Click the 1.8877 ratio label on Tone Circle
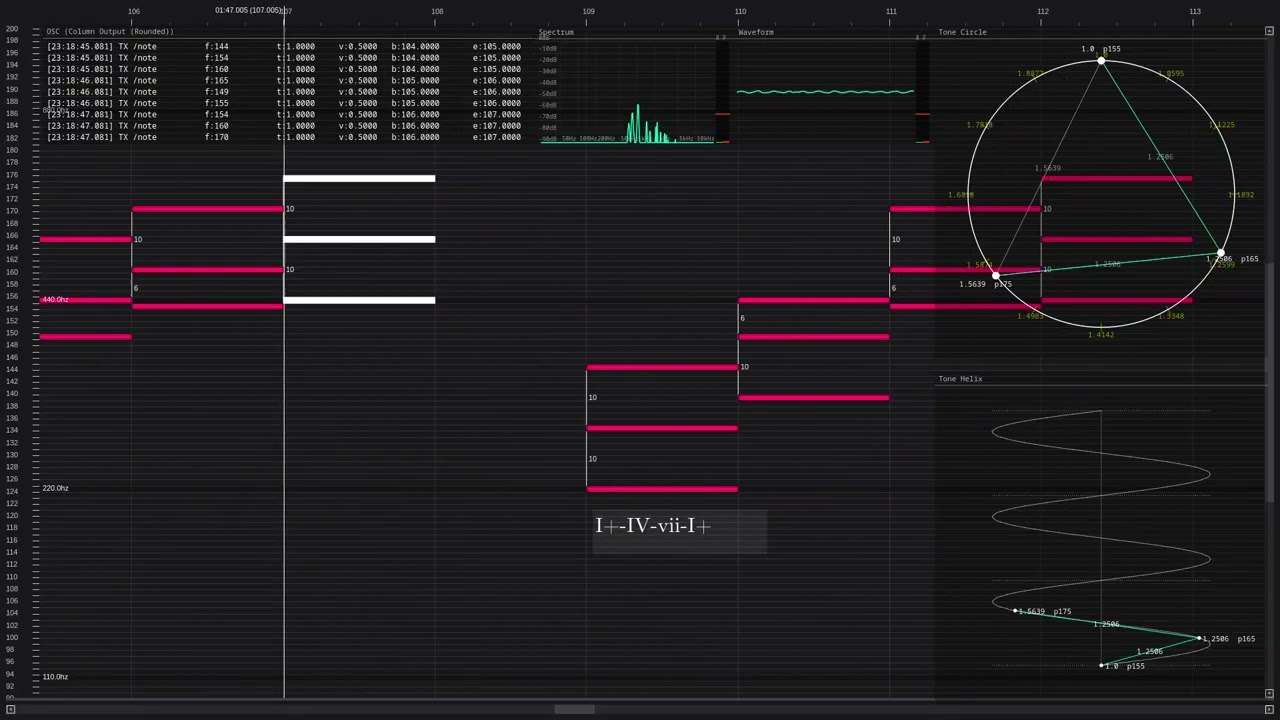This screenshot has height=720, width=1280. [1030, 74]
